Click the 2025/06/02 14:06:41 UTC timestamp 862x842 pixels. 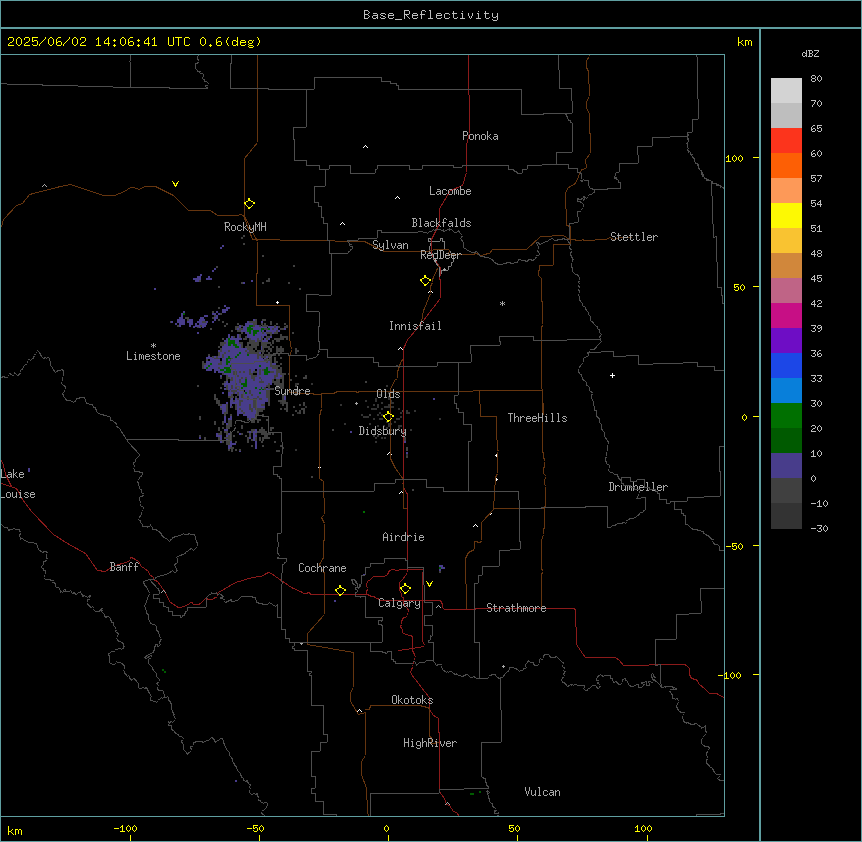pyautogui.click(x=99, y=42)
